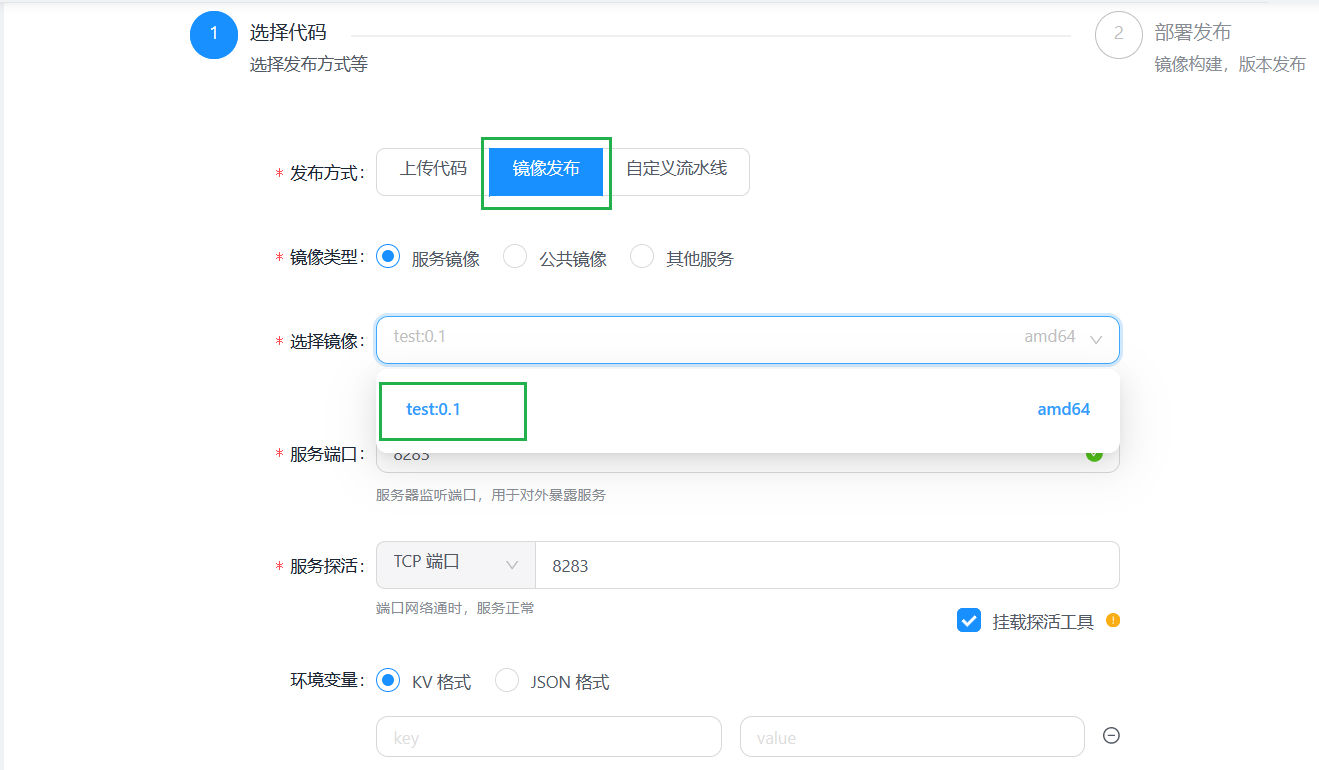Pick test:0.1 from the image list

click(434, 410)
